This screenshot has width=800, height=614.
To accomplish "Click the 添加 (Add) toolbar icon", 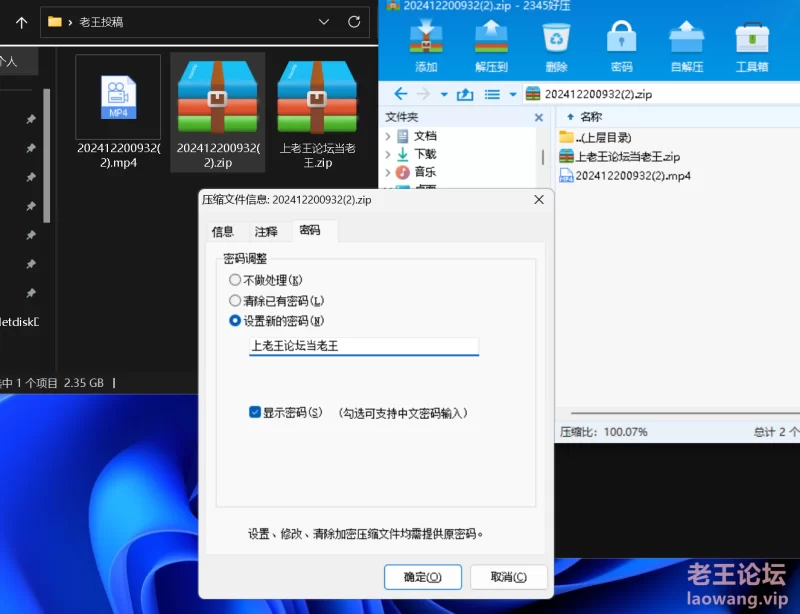I will pos(426,44).
